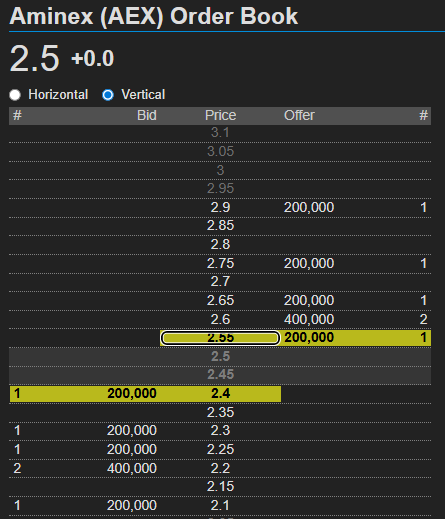
Task: Click the 200,000 bid at price 2.1
Action: pyautogui.click(x=132, y=506)
